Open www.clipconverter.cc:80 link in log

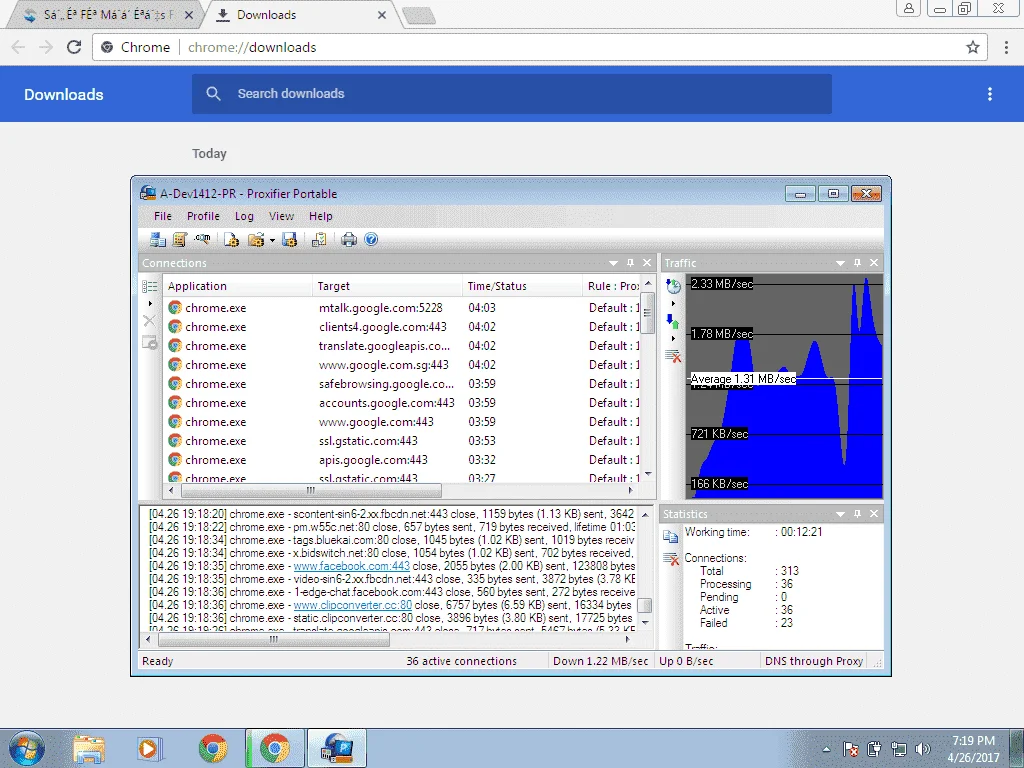(x=353, y=605)
